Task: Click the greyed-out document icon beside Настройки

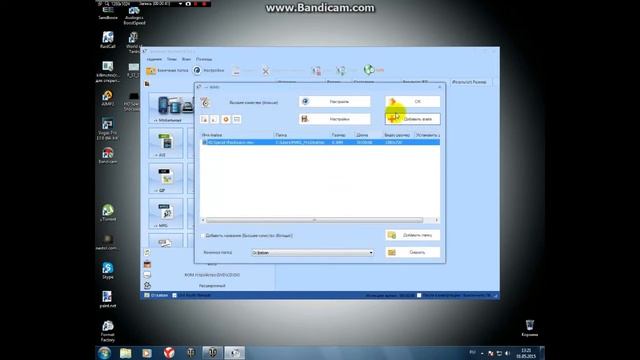Action: (236, 71)
